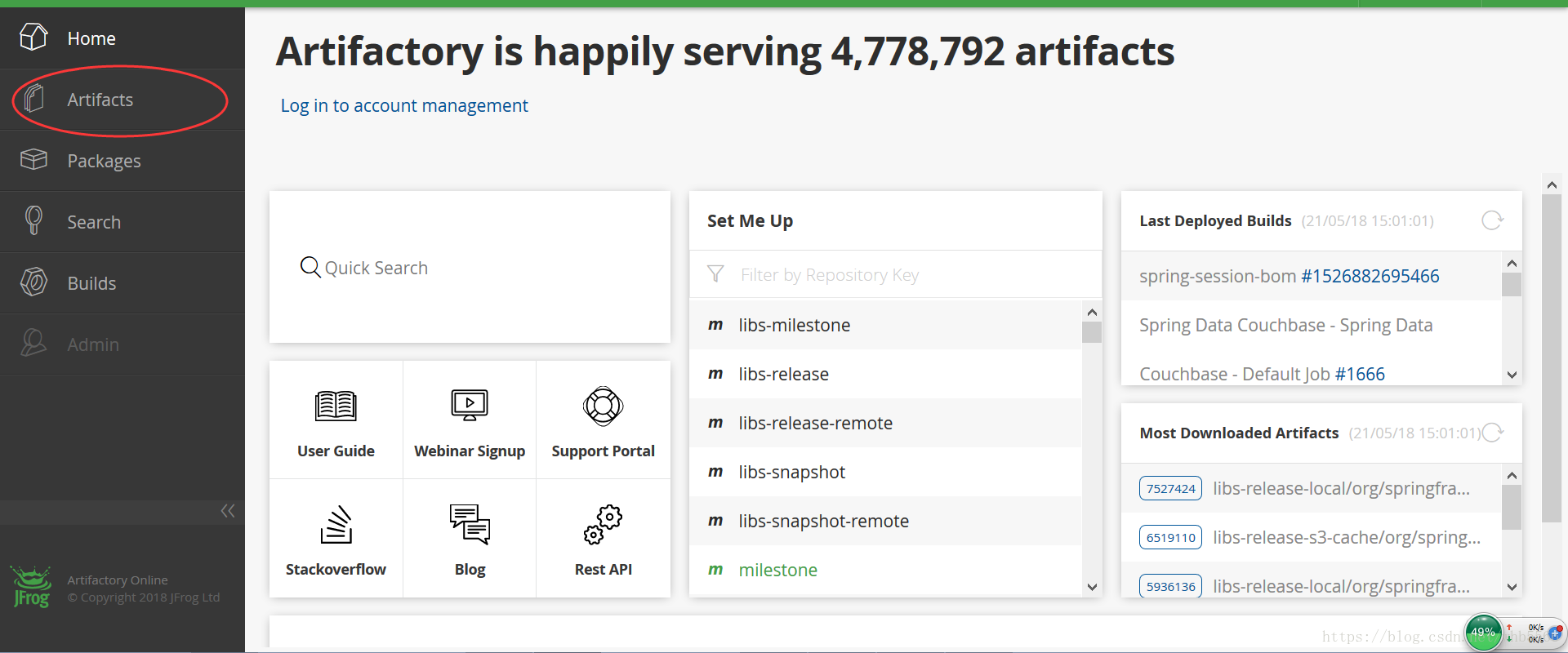Click the filter funnel icon
This screenshot has width=1568, height=653.
(715, 274)
